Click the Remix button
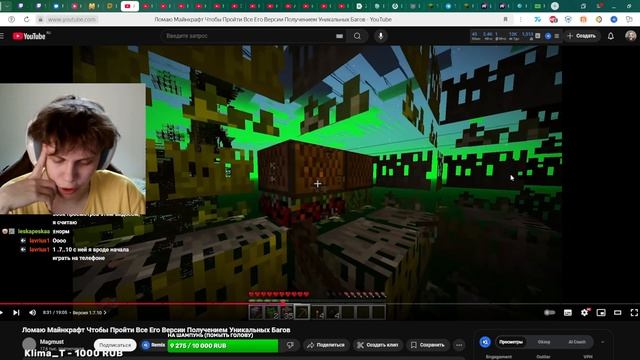This screenshot has height=360, width=640. coord(154,345)
